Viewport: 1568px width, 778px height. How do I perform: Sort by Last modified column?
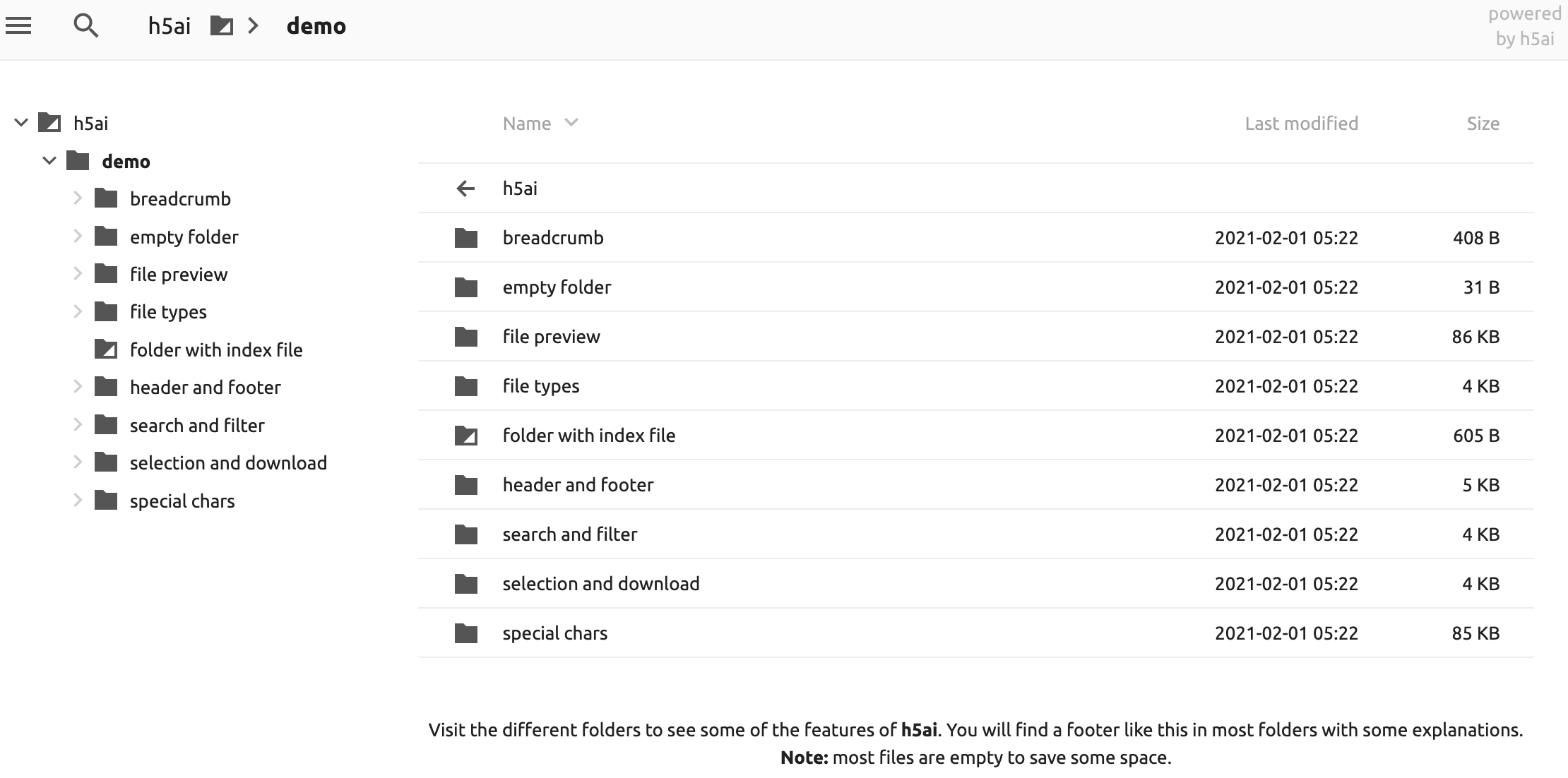point(1301,124)
